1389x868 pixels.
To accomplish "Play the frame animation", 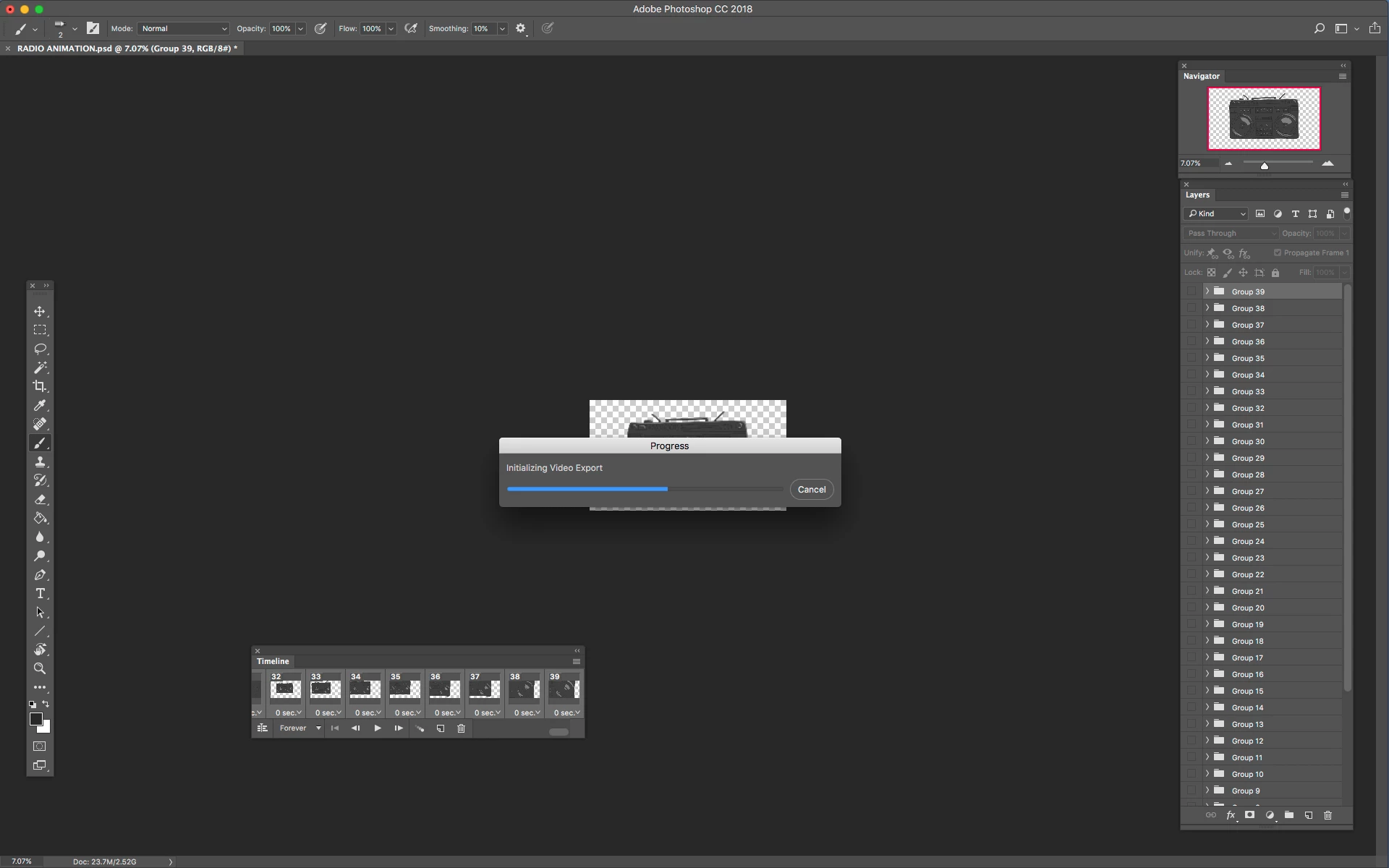I will (x=377, y=728).
